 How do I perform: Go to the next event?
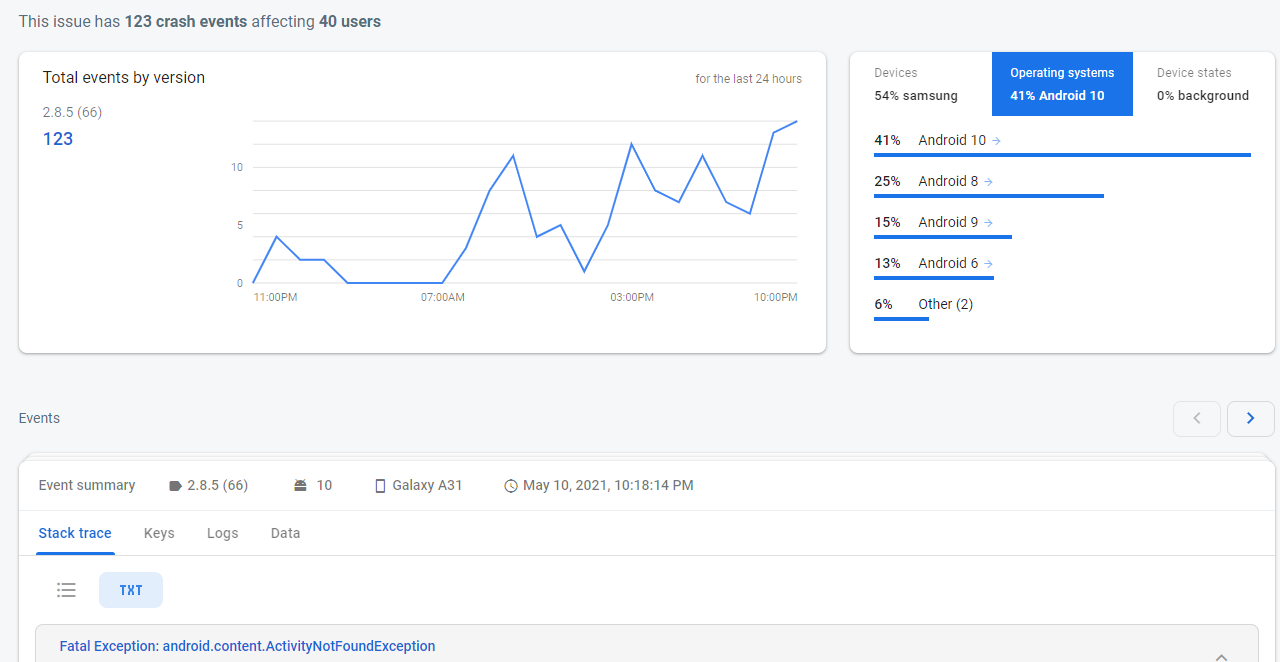[x=1250, y=419]
